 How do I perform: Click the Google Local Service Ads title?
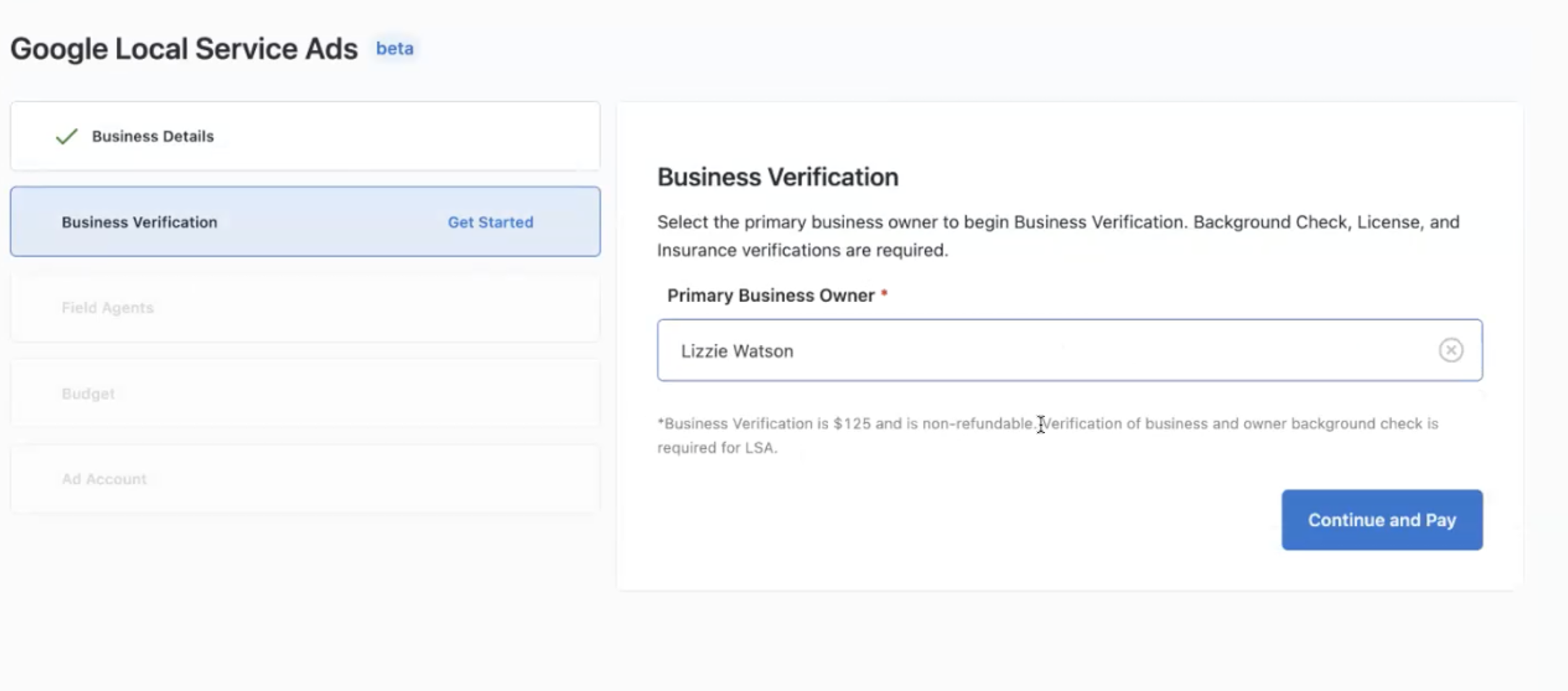(184, 48)
